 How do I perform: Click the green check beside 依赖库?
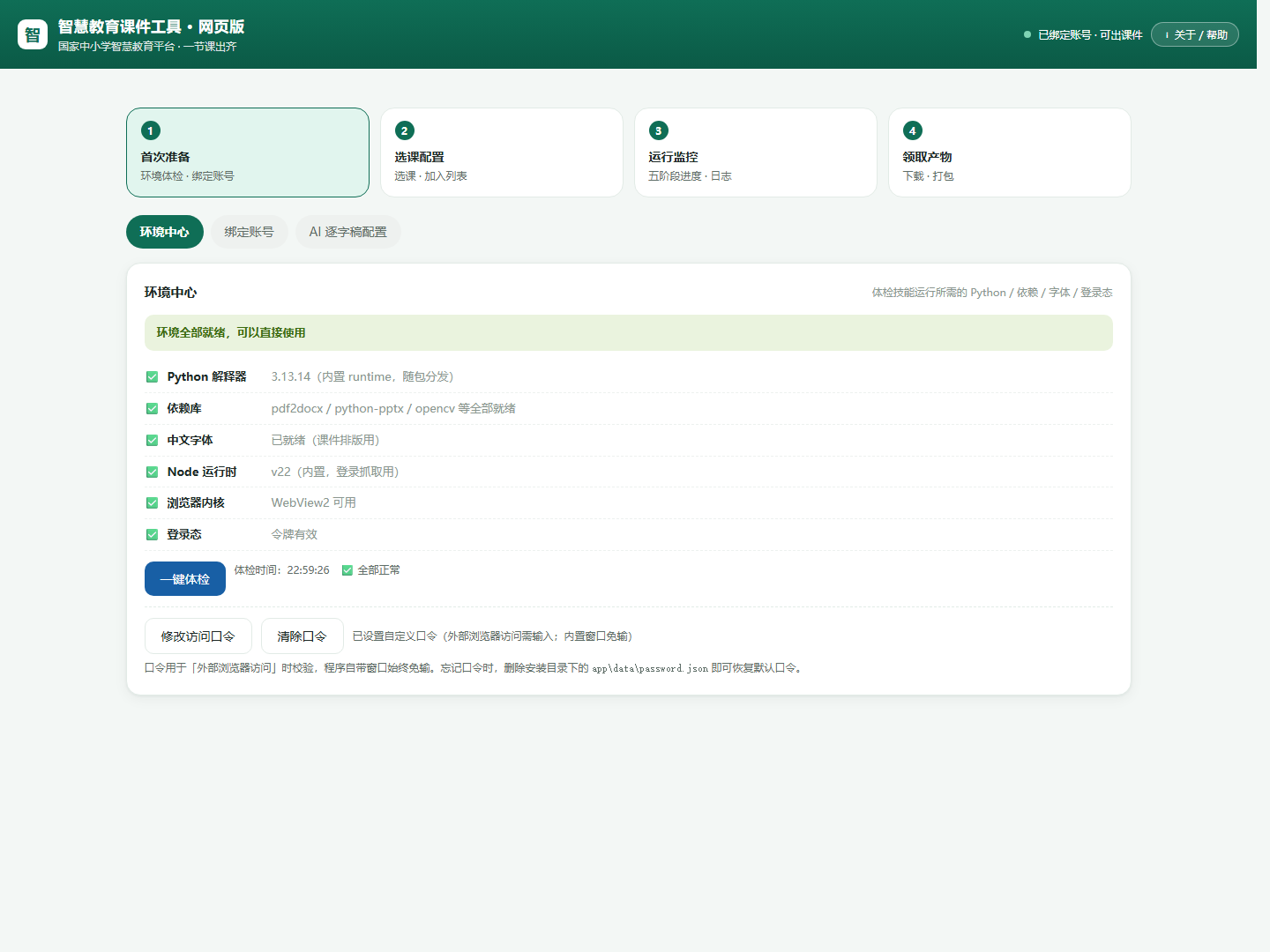pos(152,409)
